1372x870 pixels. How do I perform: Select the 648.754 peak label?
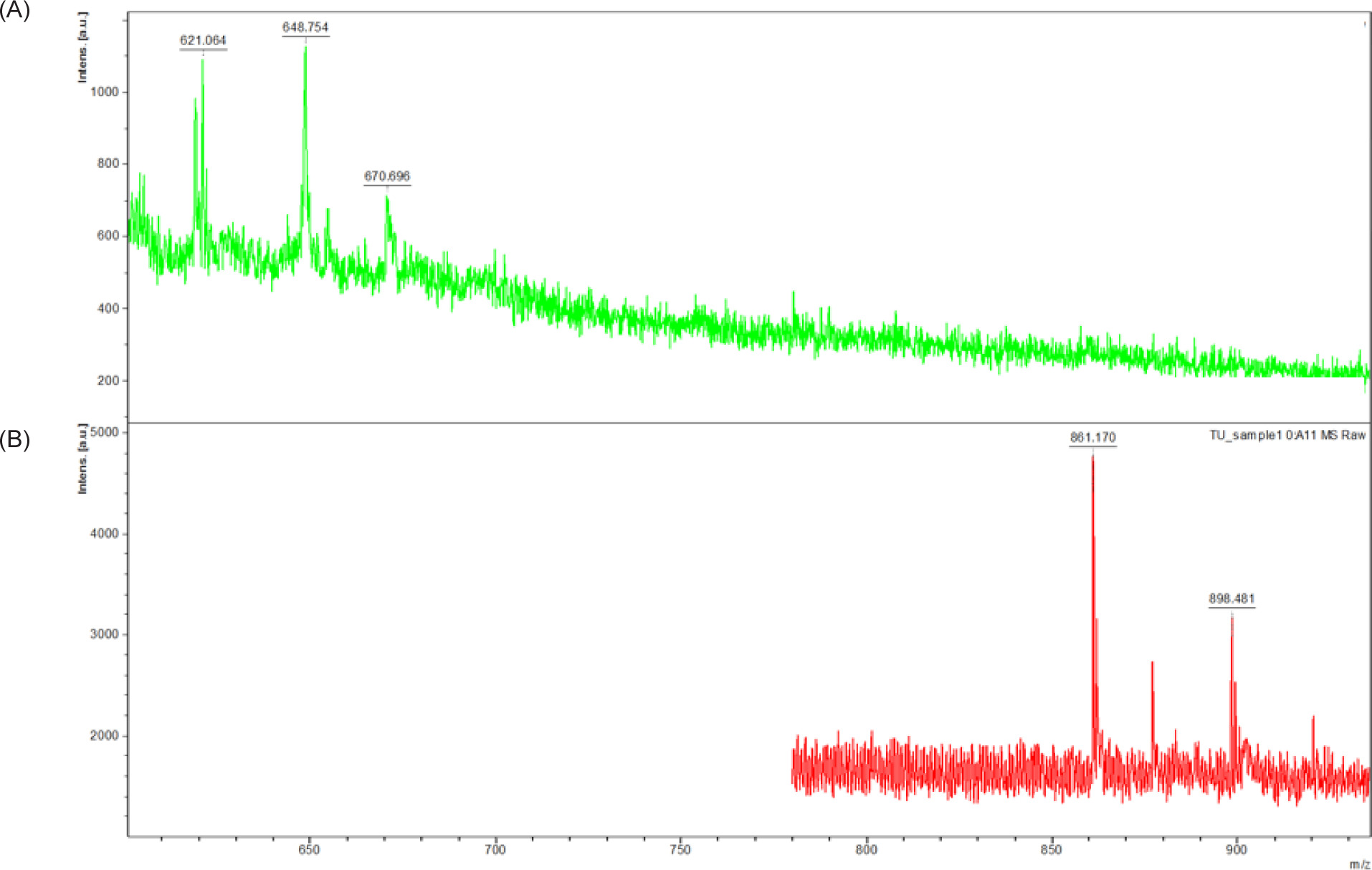click(x=305, y=27)
